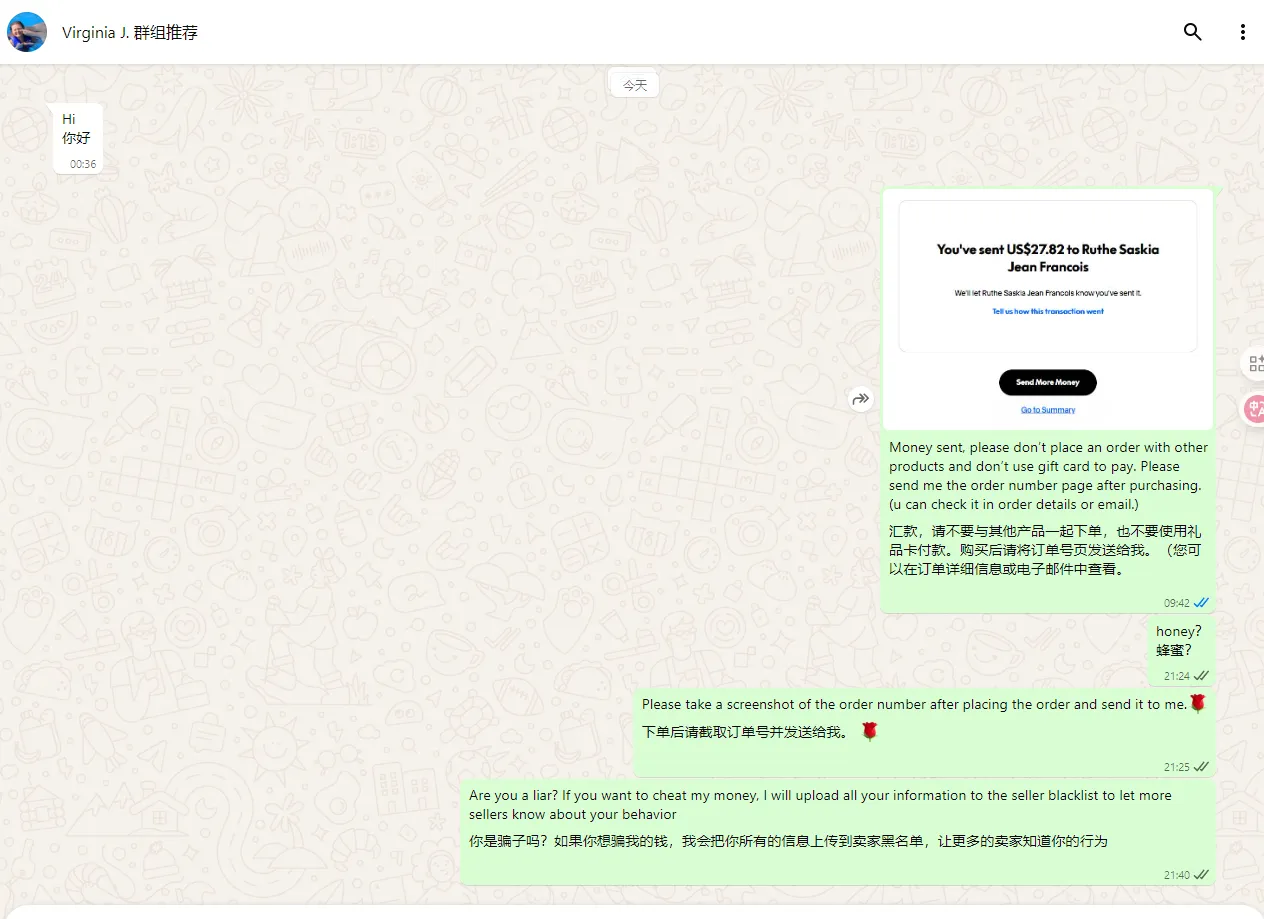This screenshot has width=1264, height=919.
Task: Click Chinese translation starting 汇款
Action: (x=1047, y=551)
